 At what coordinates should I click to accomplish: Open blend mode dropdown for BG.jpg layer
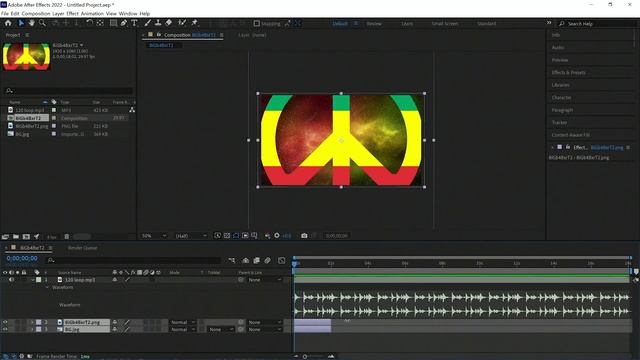click(x=182, y=329)
